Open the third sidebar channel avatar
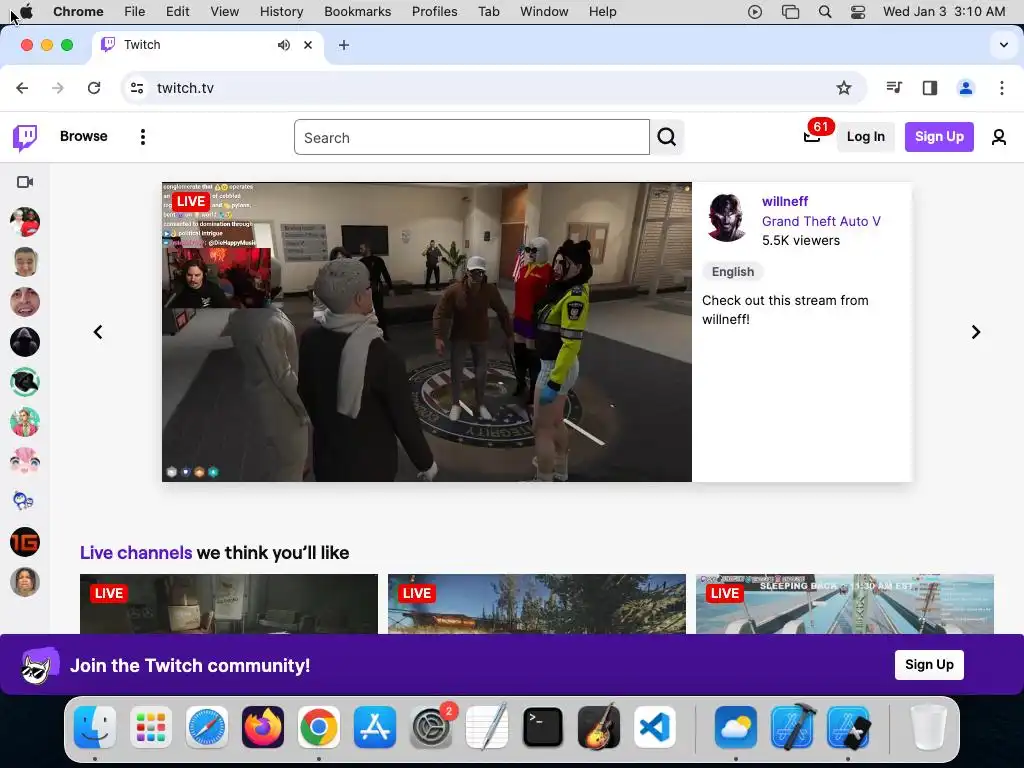The height and width of the screenshot is (768, 1024). (25, 302)
